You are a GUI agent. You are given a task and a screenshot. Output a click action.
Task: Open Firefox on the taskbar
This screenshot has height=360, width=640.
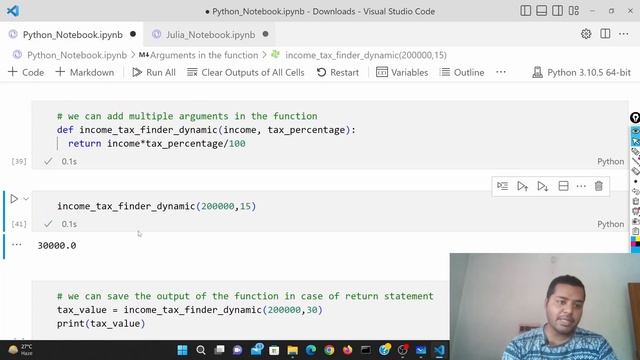[x=347, y=350]
